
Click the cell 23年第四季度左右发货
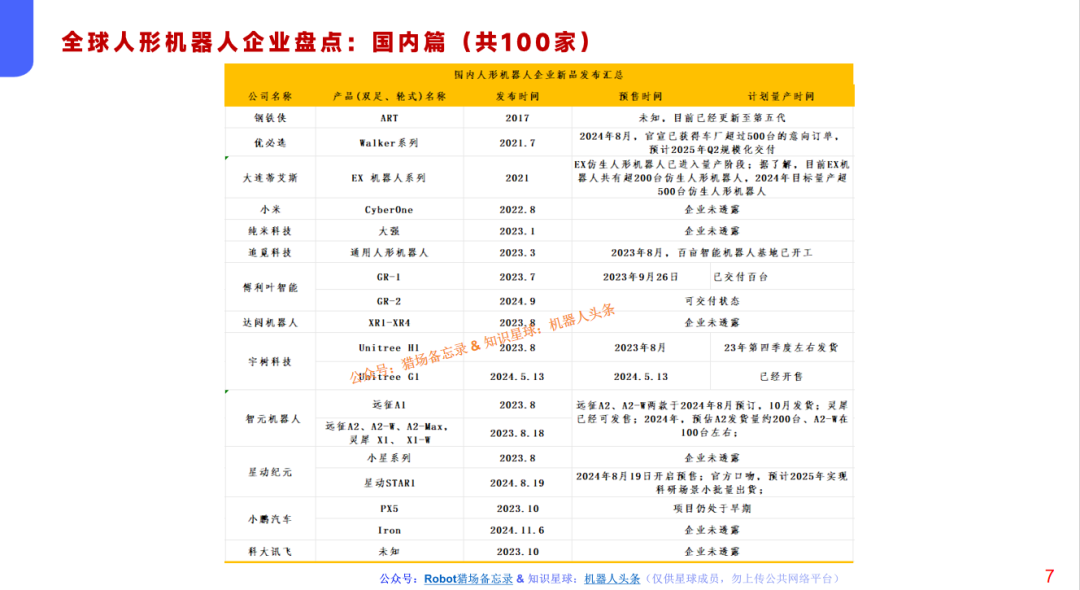pyautogui.click(x=781, y=348)
